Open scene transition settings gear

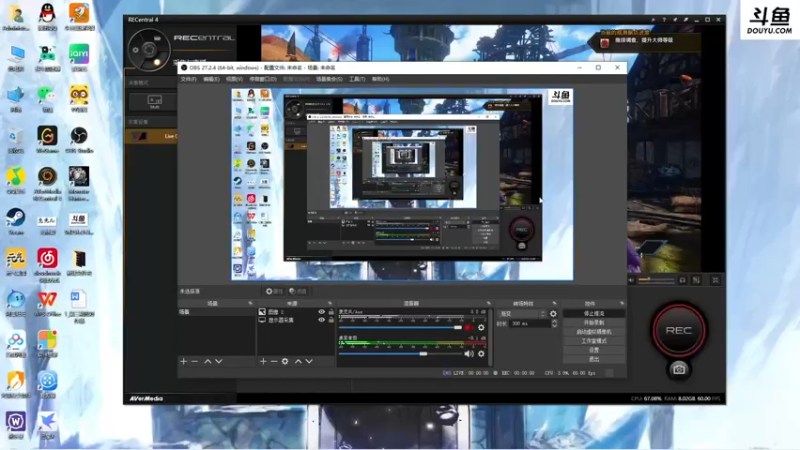coord(553,314)
